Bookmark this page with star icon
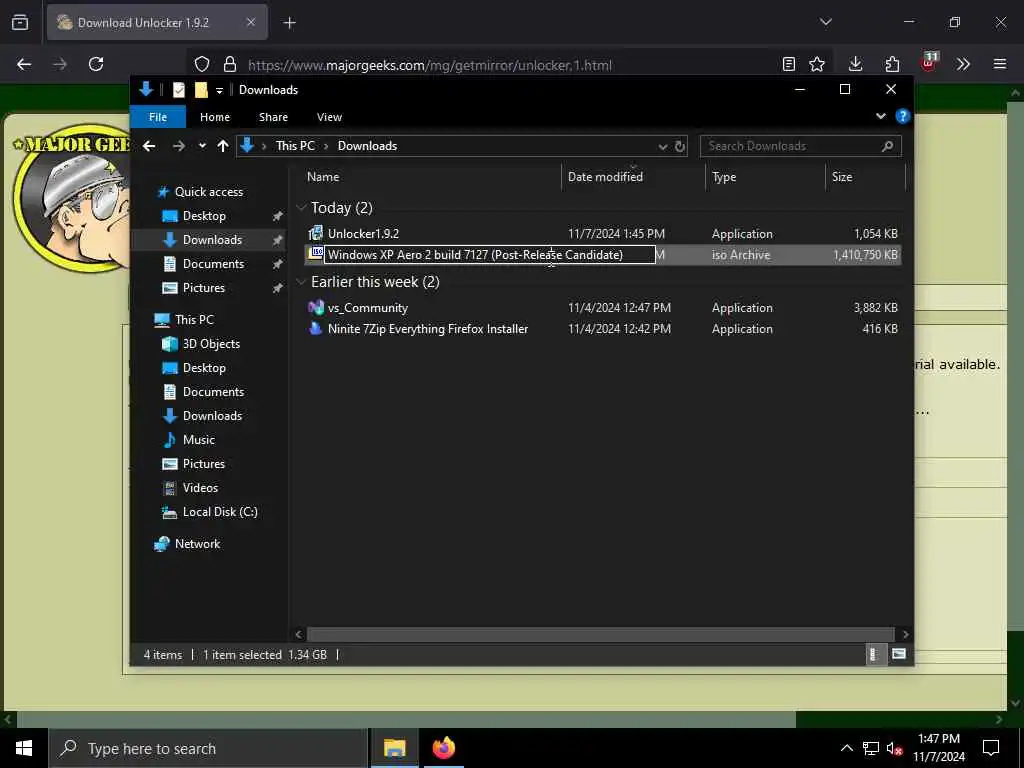The image size is (1024, 768). [817, 64]
